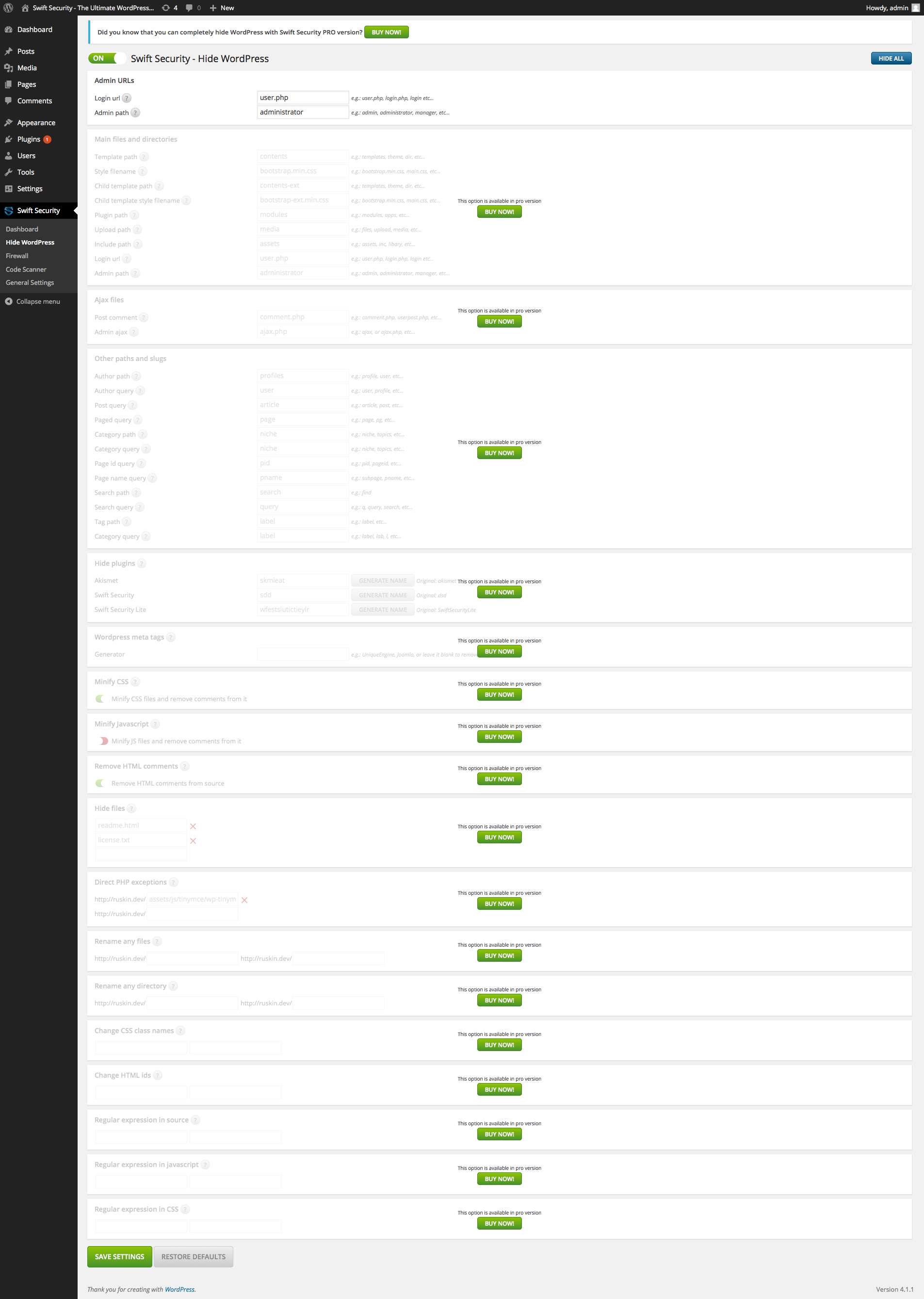Open Firewall submenu item
This screenshot has width=924, height=1299.
click(x=17, y=256)
